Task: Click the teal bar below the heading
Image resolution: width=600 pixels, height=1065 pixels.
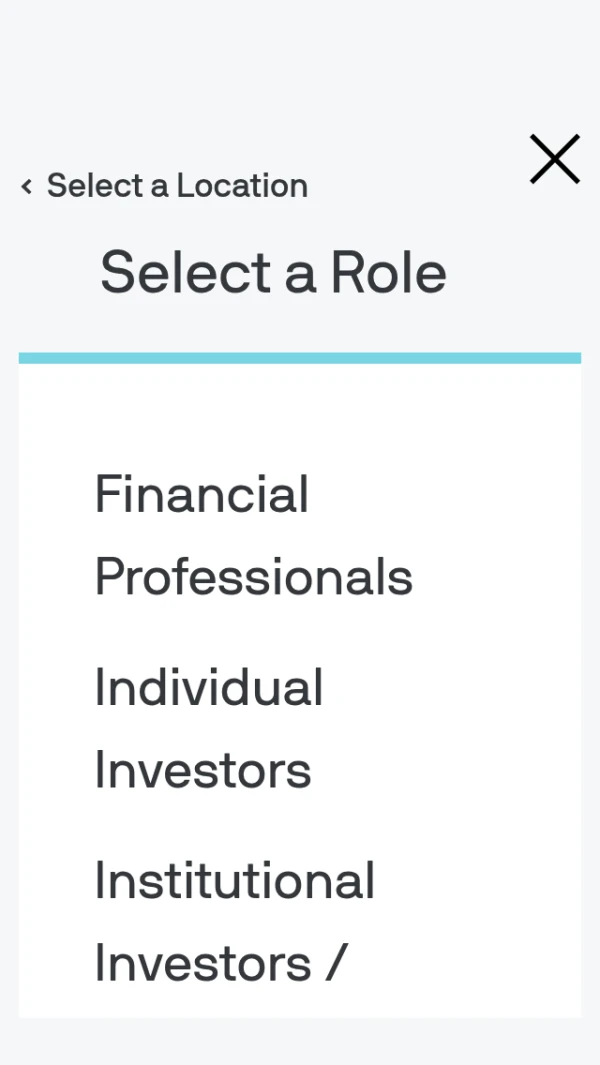Action: (x=299, y=358)
